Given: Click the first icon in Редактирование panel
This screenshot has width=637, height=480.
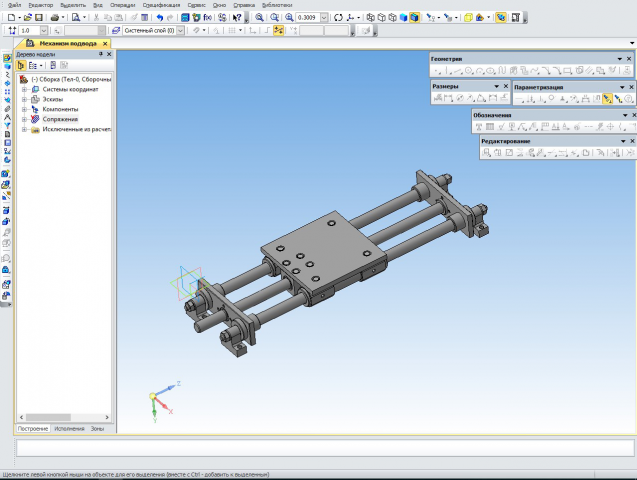Looking at the screenshot, I should tap(487, 153).
